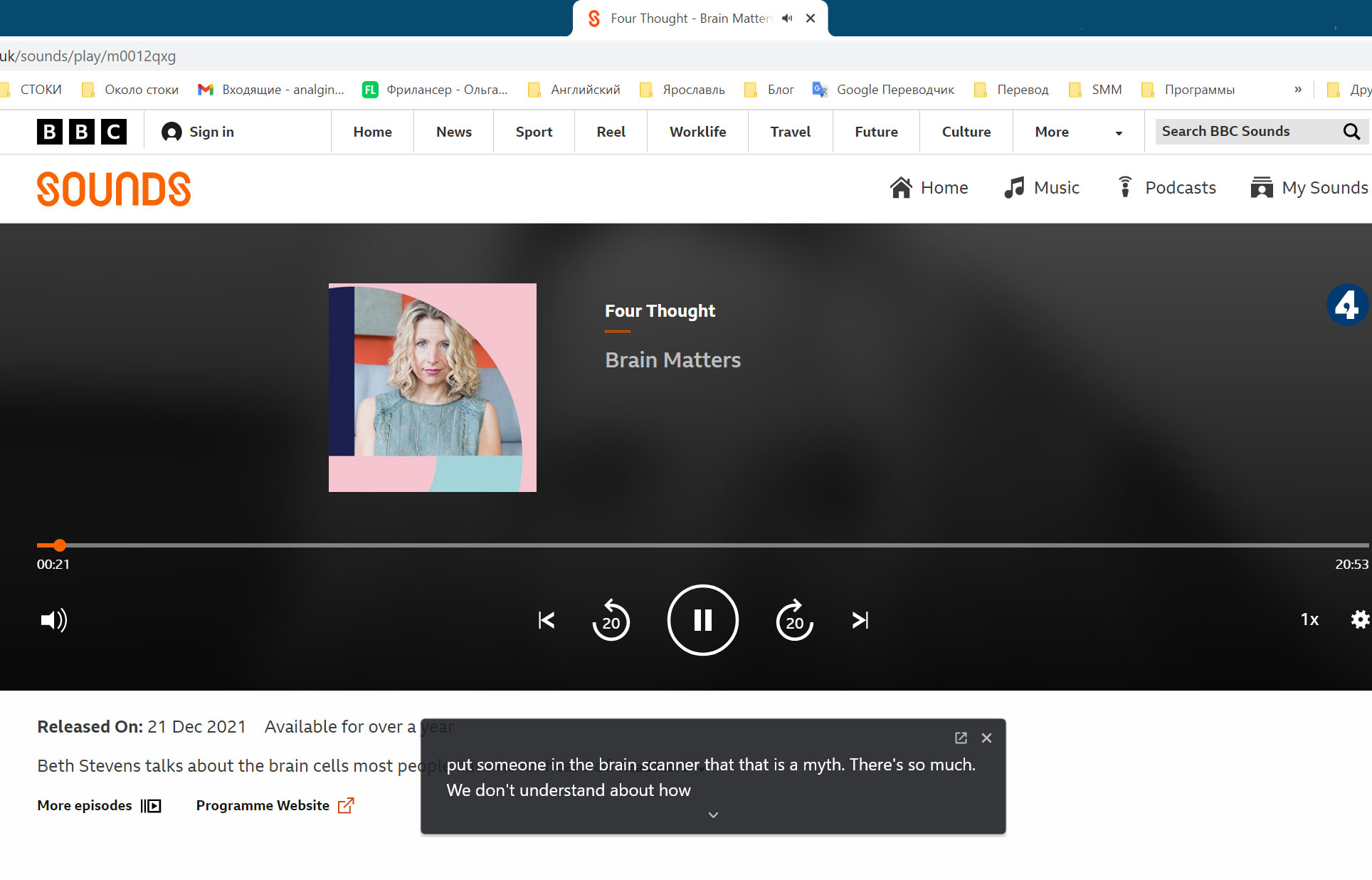
Task: Click the Programme Website link
Action: tap(275, 803)
